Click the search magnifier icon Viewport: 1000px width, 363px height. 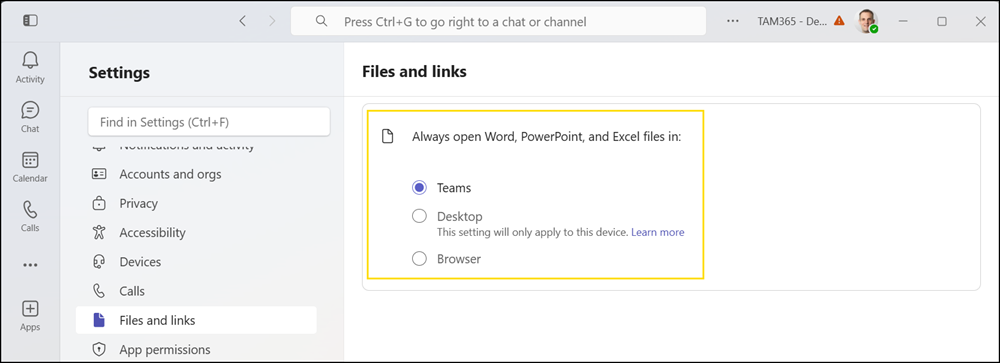tap(321, 21)
